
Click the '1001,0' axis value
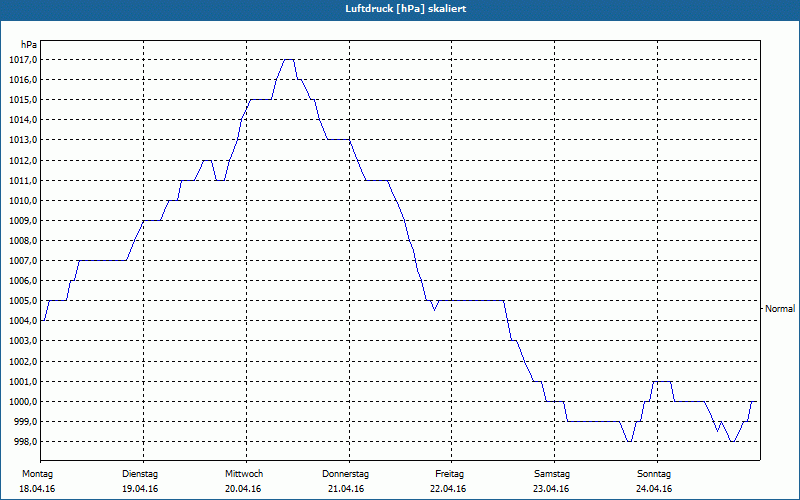(x=23, y=382)
